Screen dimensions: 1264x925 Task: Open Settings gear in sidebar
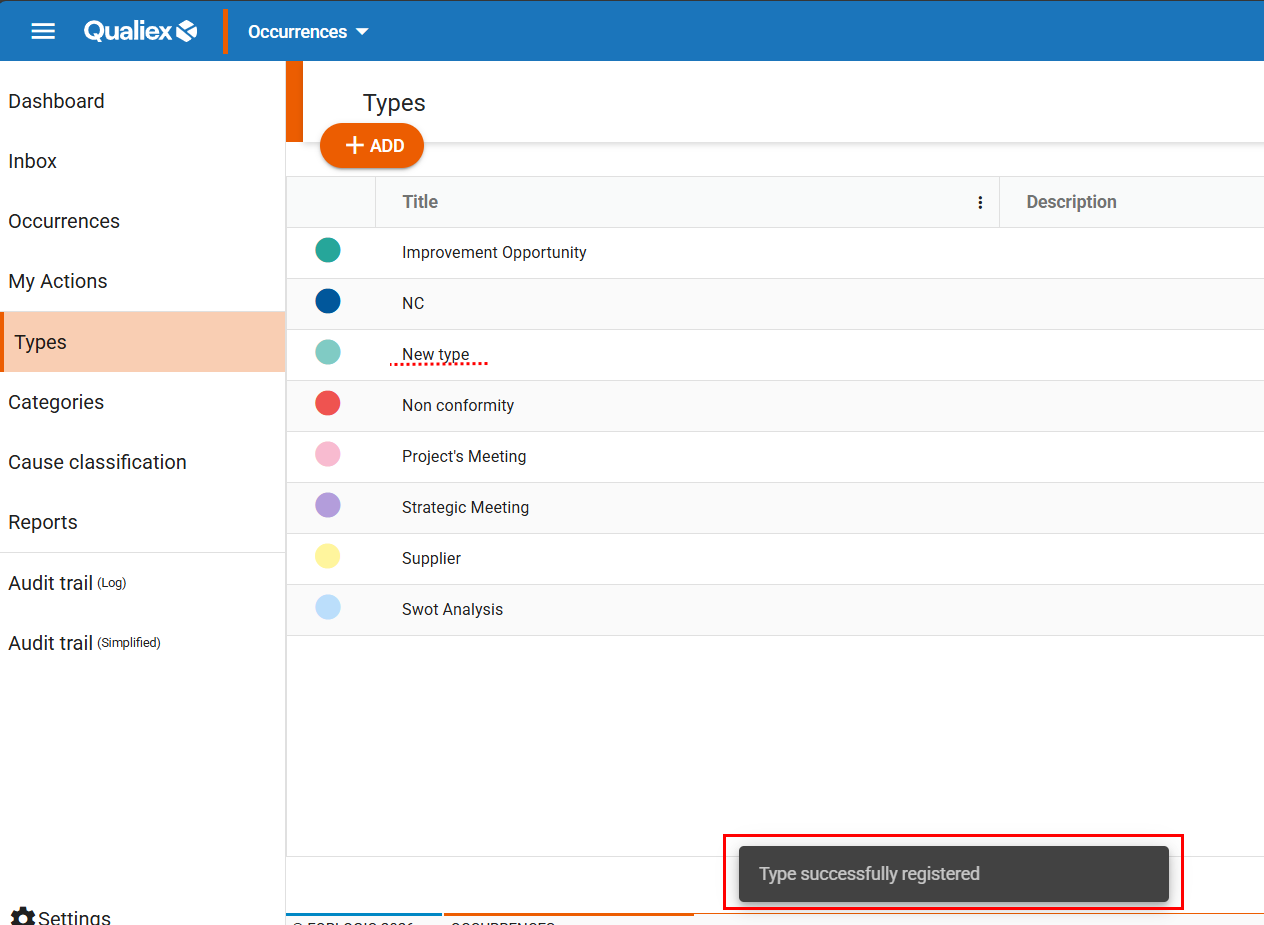[x=23, y=917]
